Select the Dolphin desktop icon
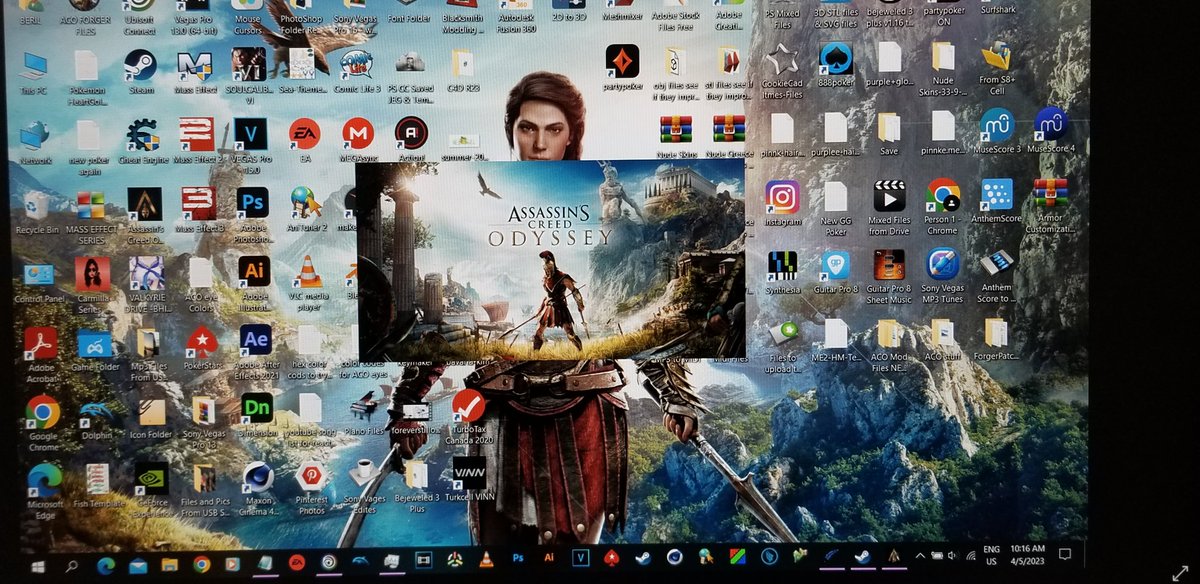The image size is (1200, 584). point(97,418)
